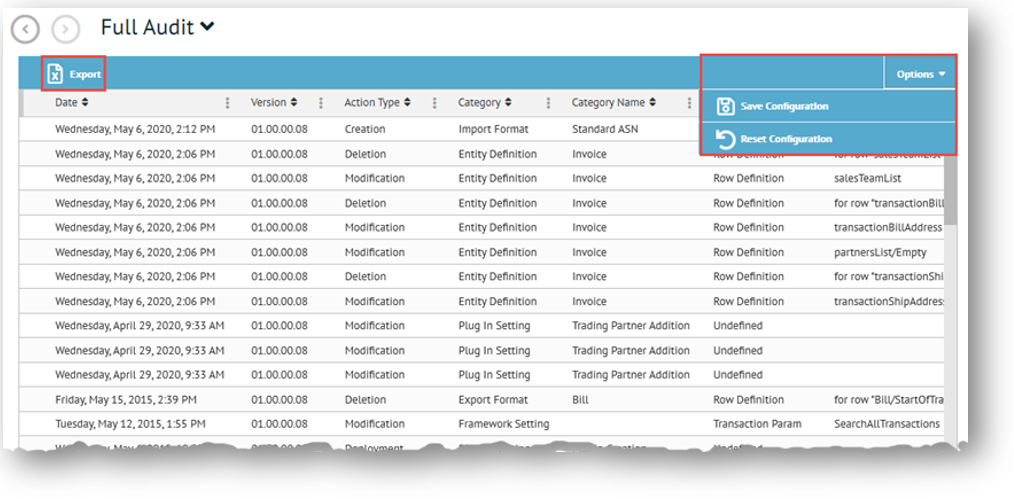Open Category column three-dot menu
Screen dimensions: 1014x499
(x=548, y=103)
